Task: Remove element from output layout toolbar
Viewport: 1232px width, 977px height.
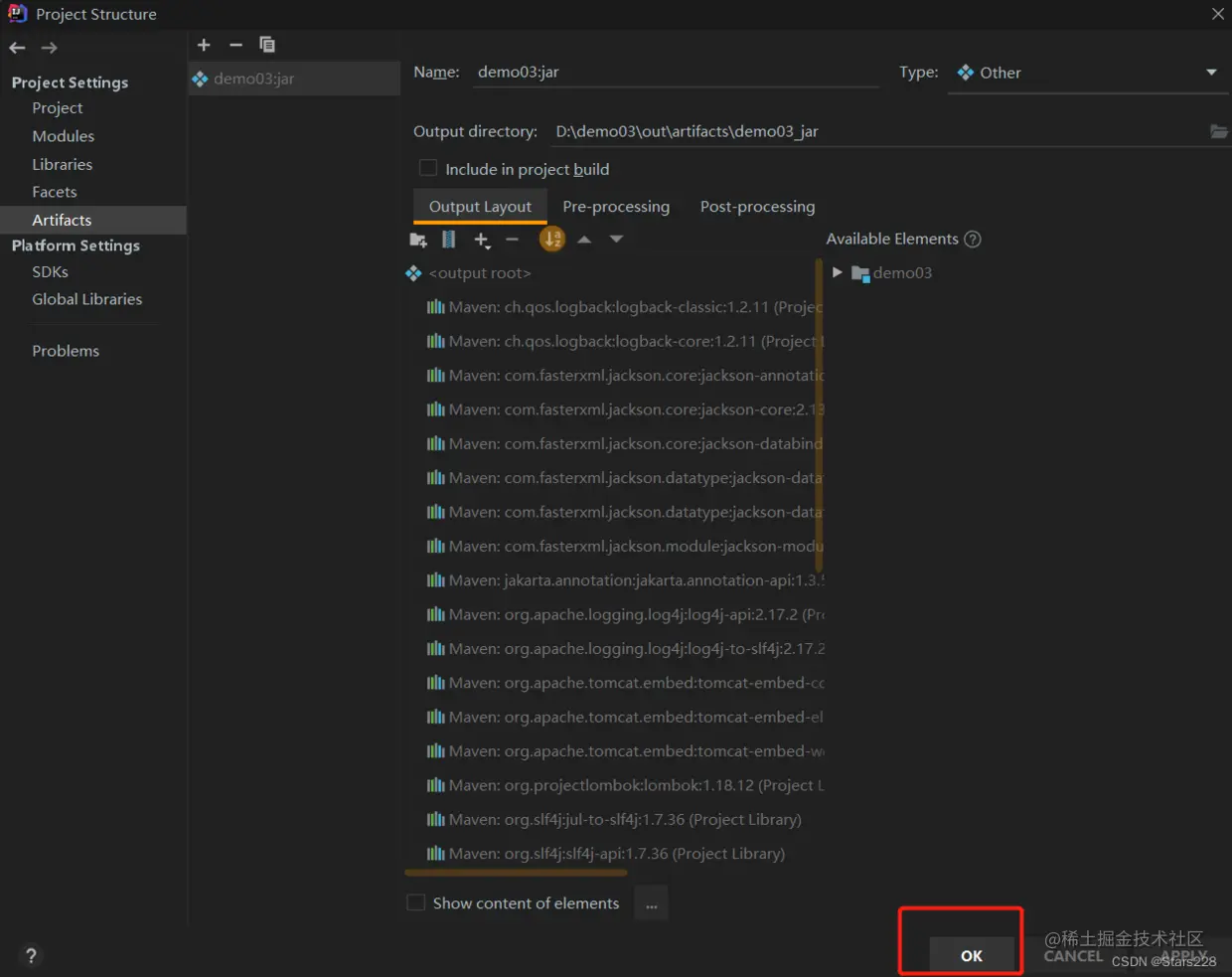Action: (512, 240)
